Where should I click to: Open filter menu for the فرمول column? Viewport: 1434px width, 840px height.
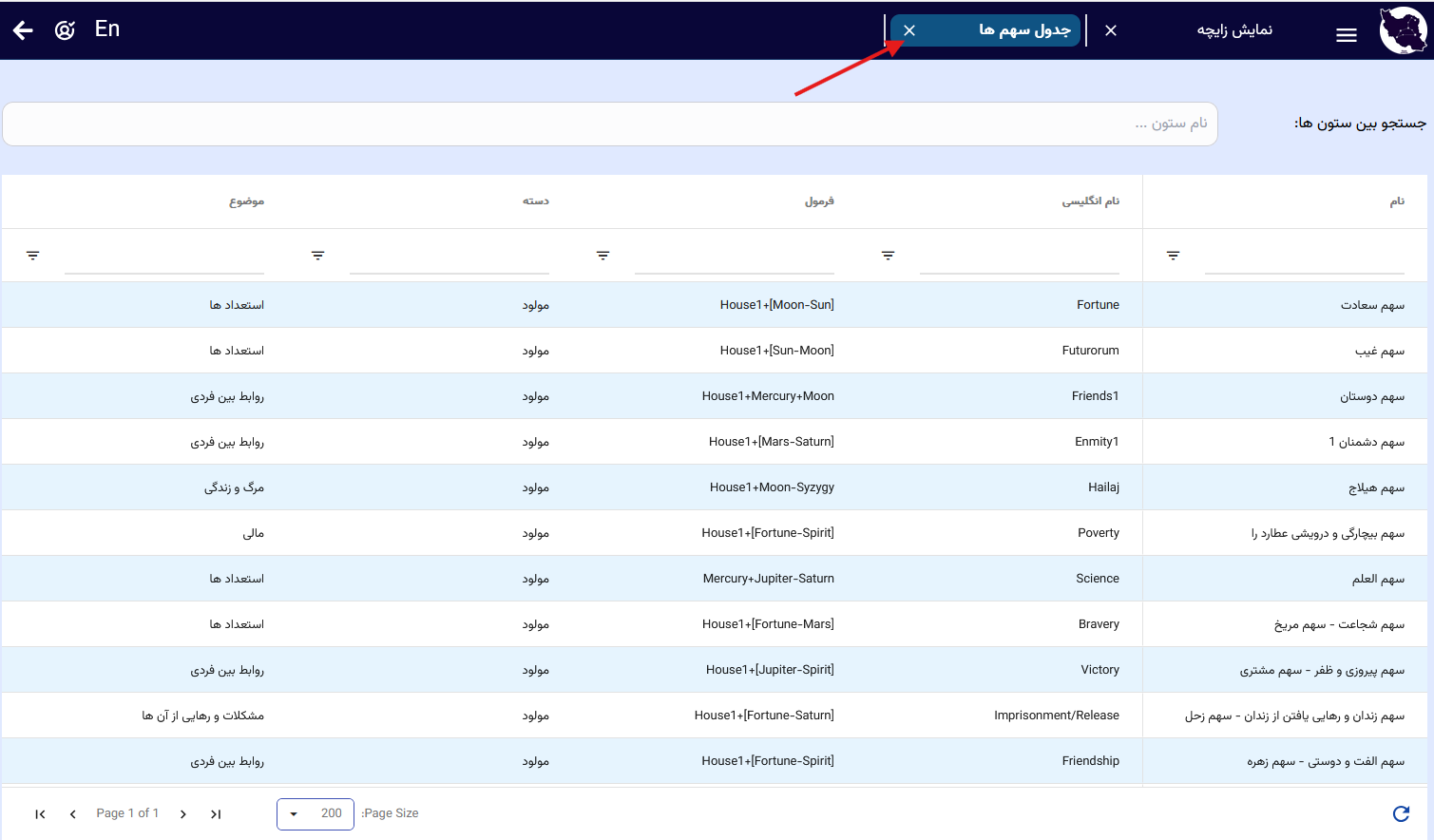pyautogui.click(x=602, y=256)
